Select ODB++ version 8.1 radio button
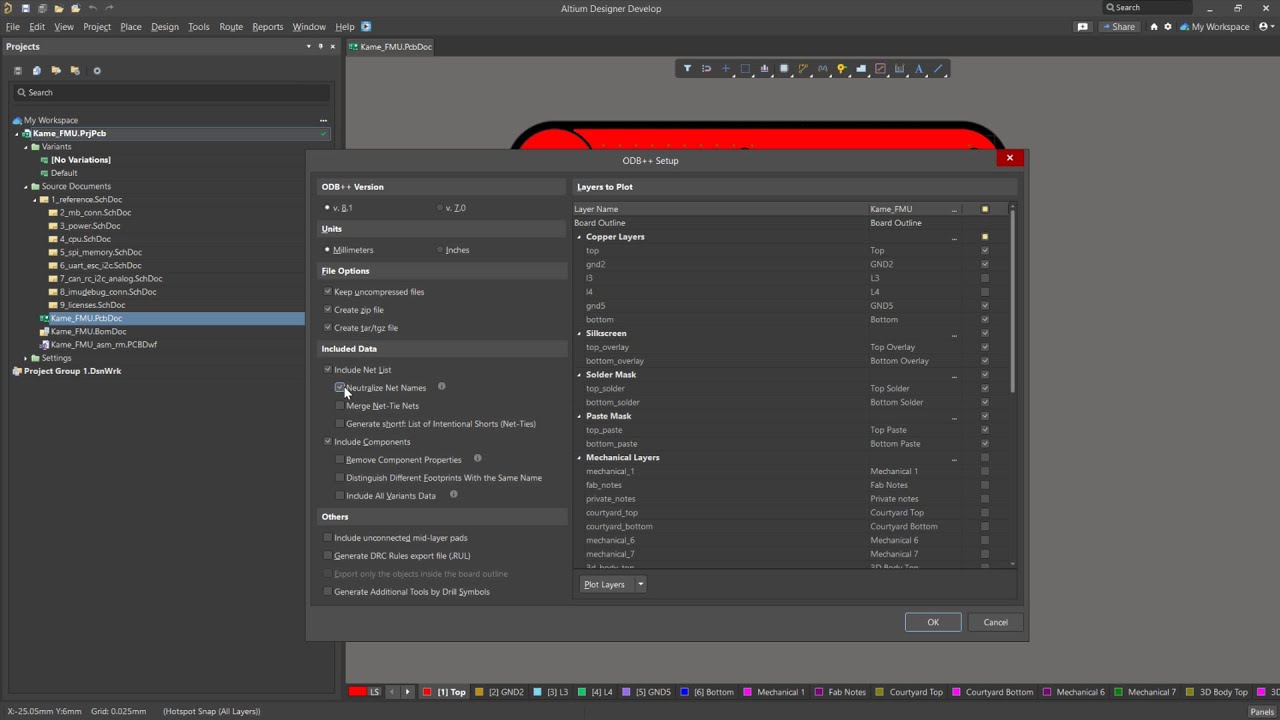This screenshot has width=1280, height=720. [x=327, y=208]
